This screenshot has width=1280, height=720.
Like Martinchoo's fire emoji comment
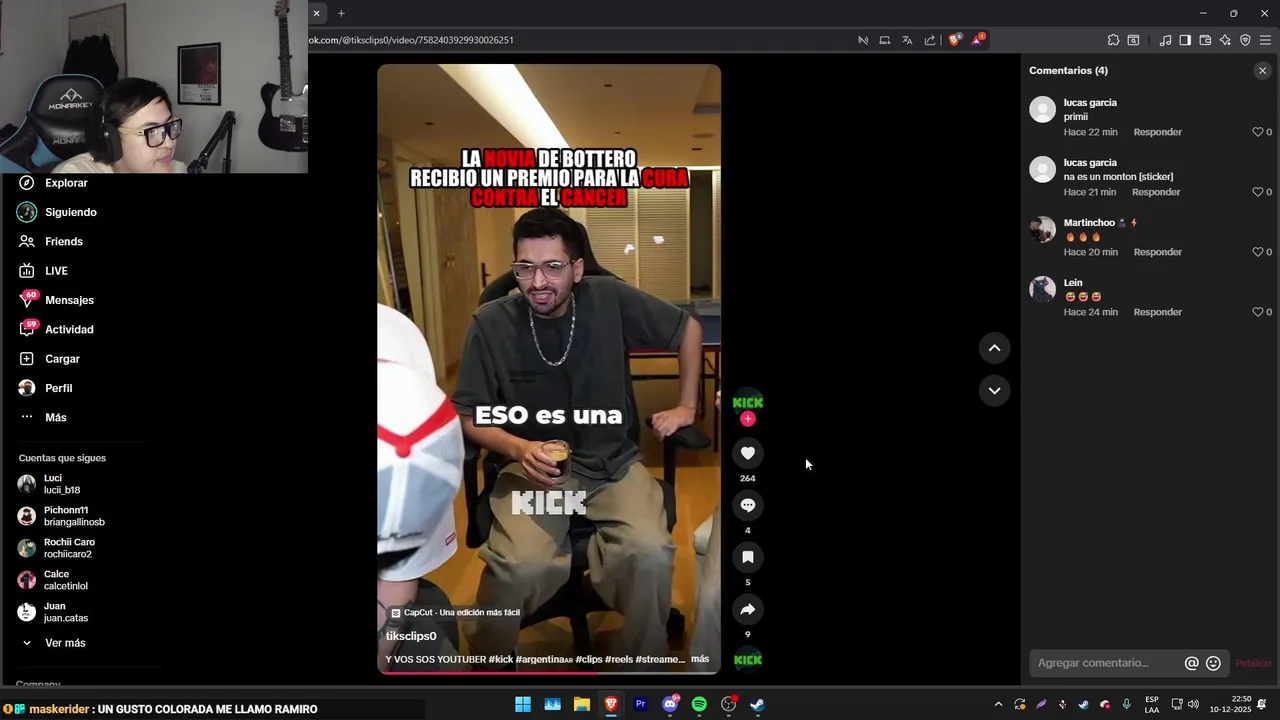[1258, 252]
